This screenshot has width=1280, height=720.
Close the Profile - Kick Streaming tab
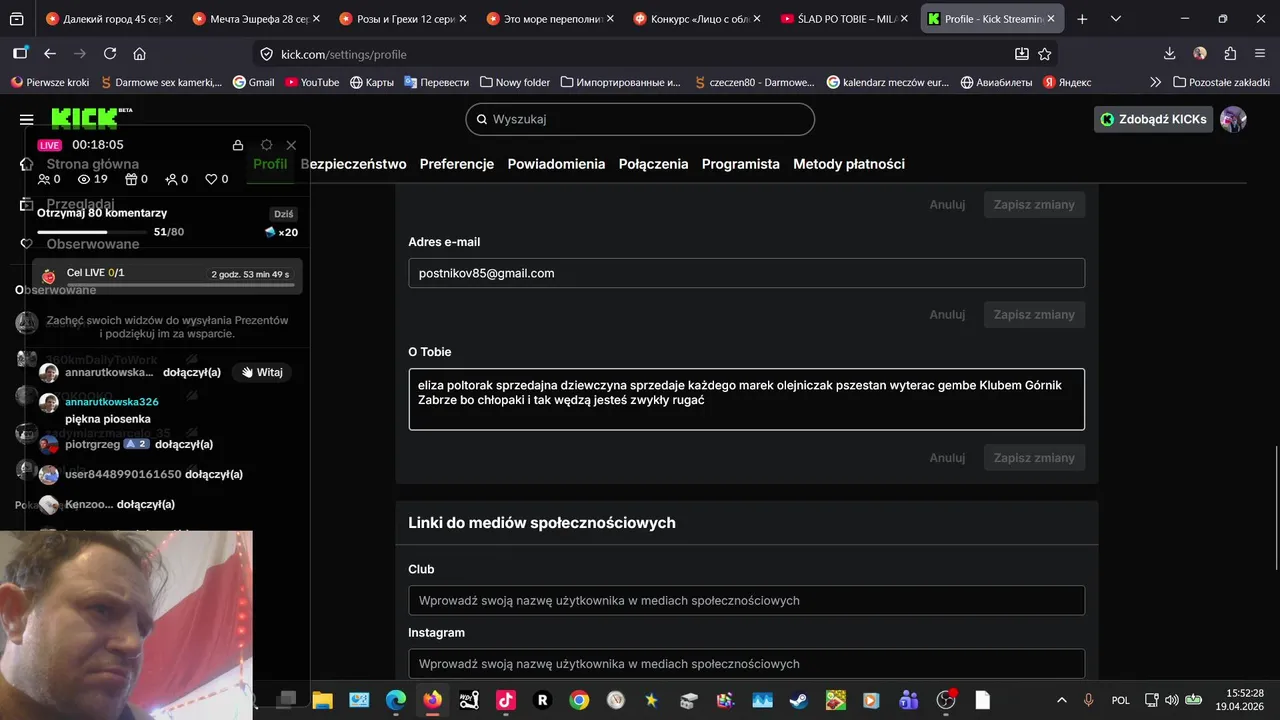[1051, 19]
